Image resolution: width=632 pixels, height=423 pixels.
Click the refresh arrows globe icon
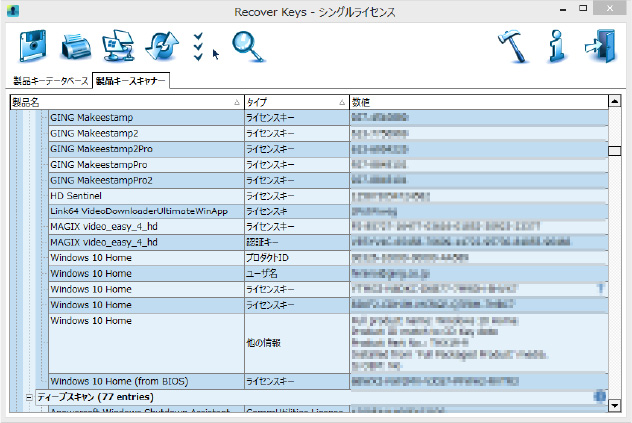162,46
